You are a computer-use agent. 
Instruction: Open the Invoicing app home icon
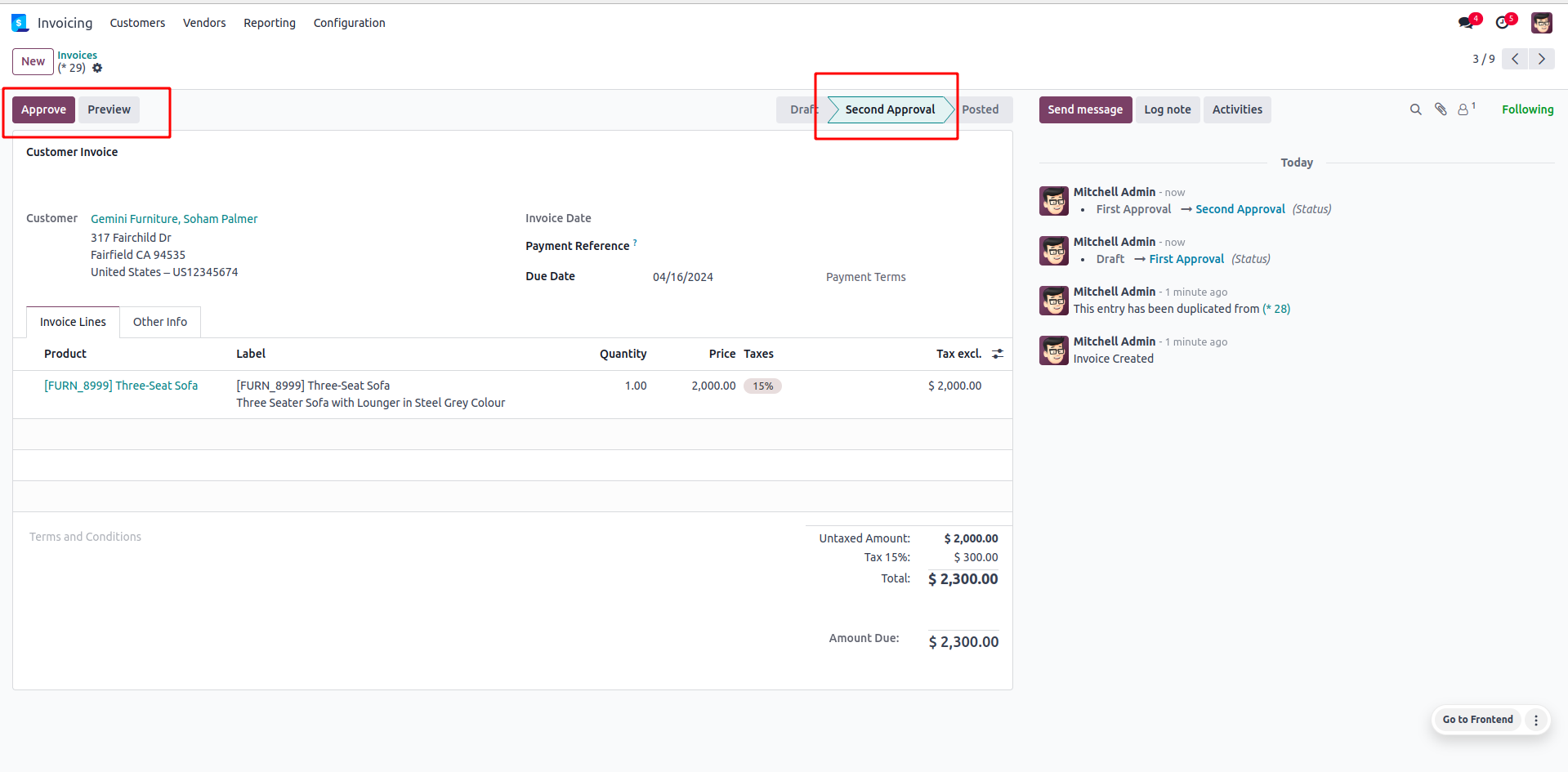pyautogui.click(x=20, y=23)
